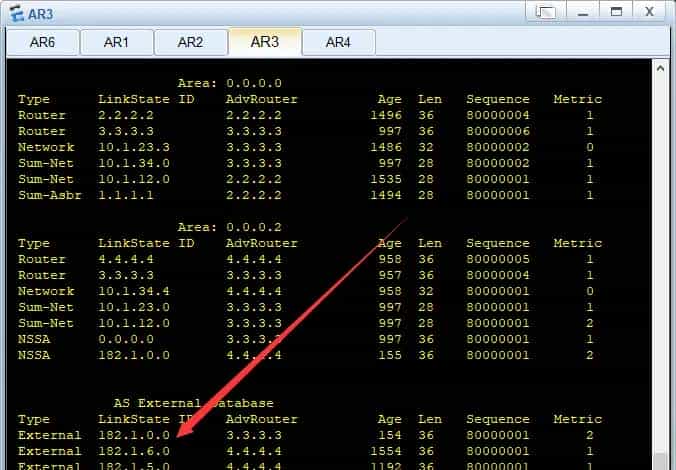Viewport: 676px width, 470px height.
Task: Click the "Area: 0.0.0.0" heading
Action: (230, 83)
